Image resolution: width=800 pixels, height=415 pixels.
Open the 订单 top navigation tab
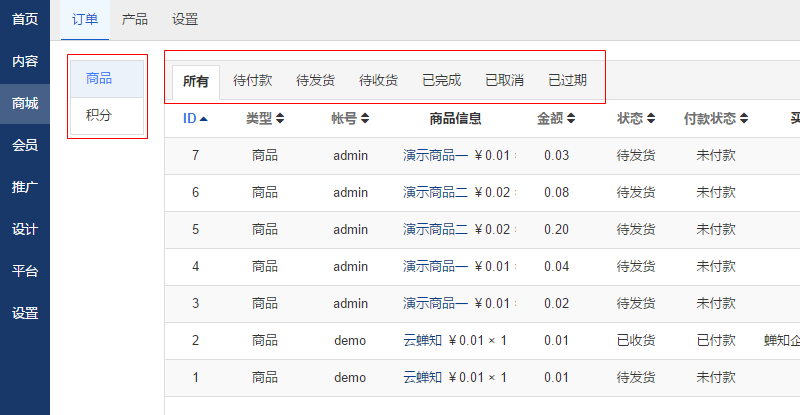coord(85,19)
